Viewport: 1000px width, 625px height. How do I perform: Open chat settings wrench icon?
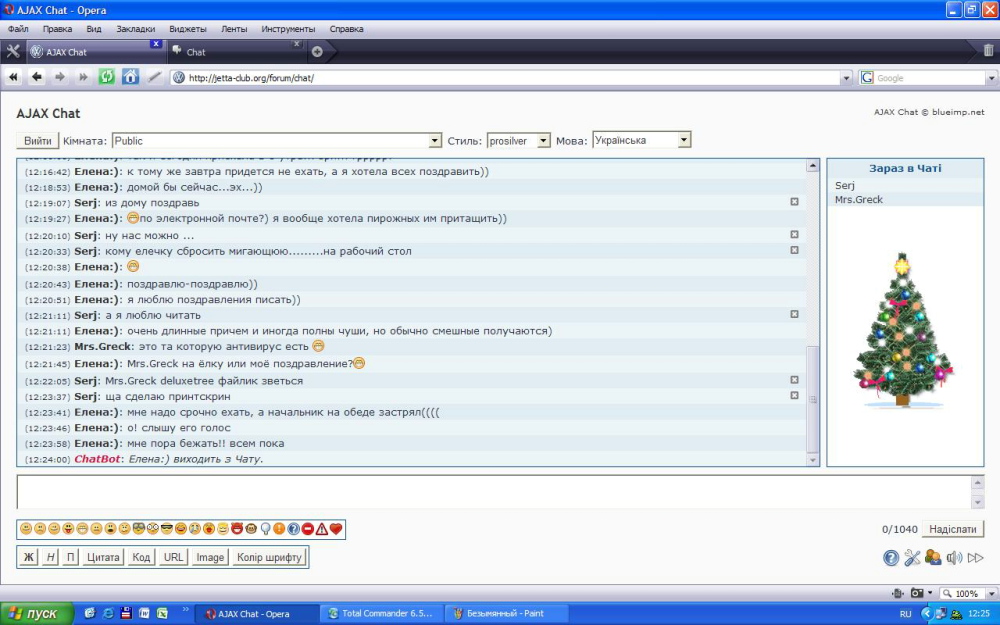(912, 558)
